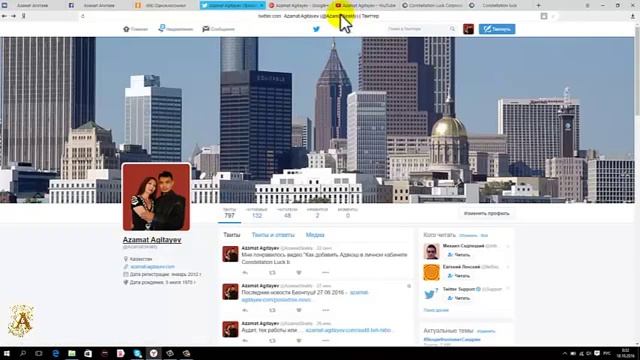Dismiss the first suggested user

(508, 246)
